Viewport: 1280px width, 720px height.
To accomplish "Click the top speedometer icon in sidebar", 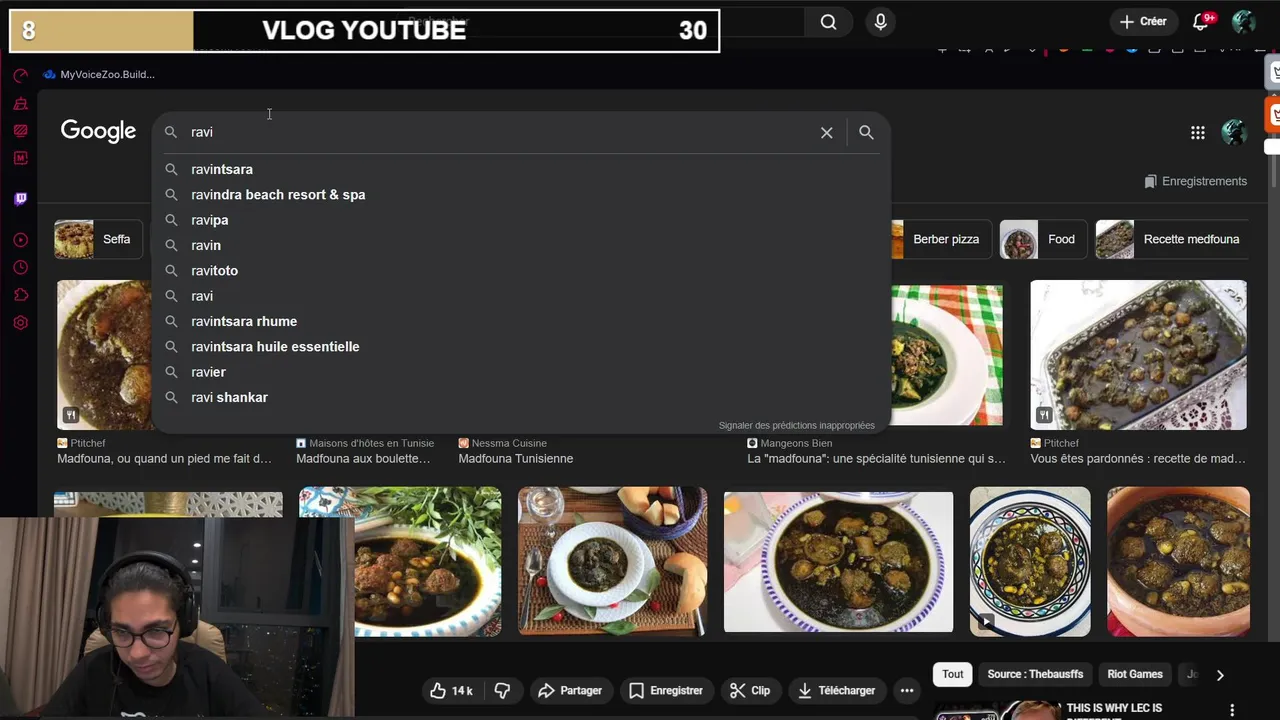I will (20, 75).
